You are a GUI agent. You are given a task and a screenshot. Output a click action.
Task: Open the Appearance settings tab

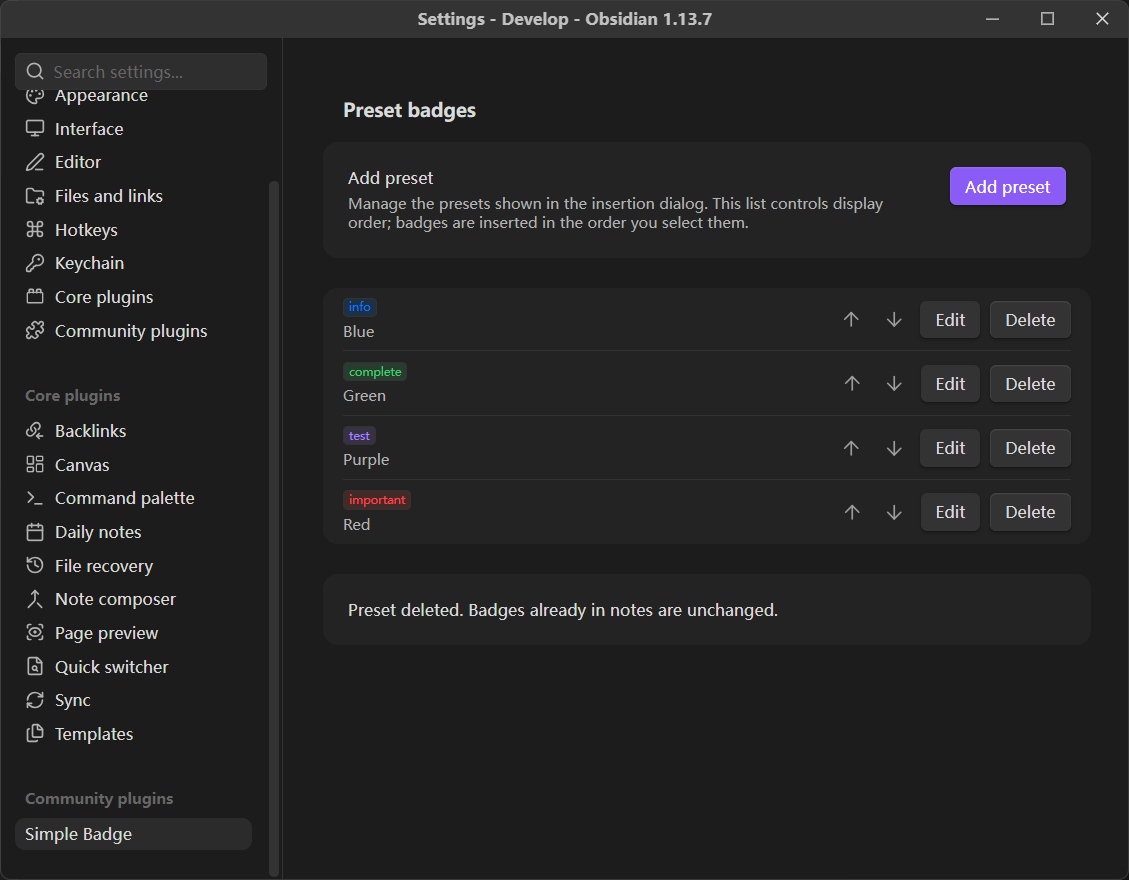tap(133, 96)
